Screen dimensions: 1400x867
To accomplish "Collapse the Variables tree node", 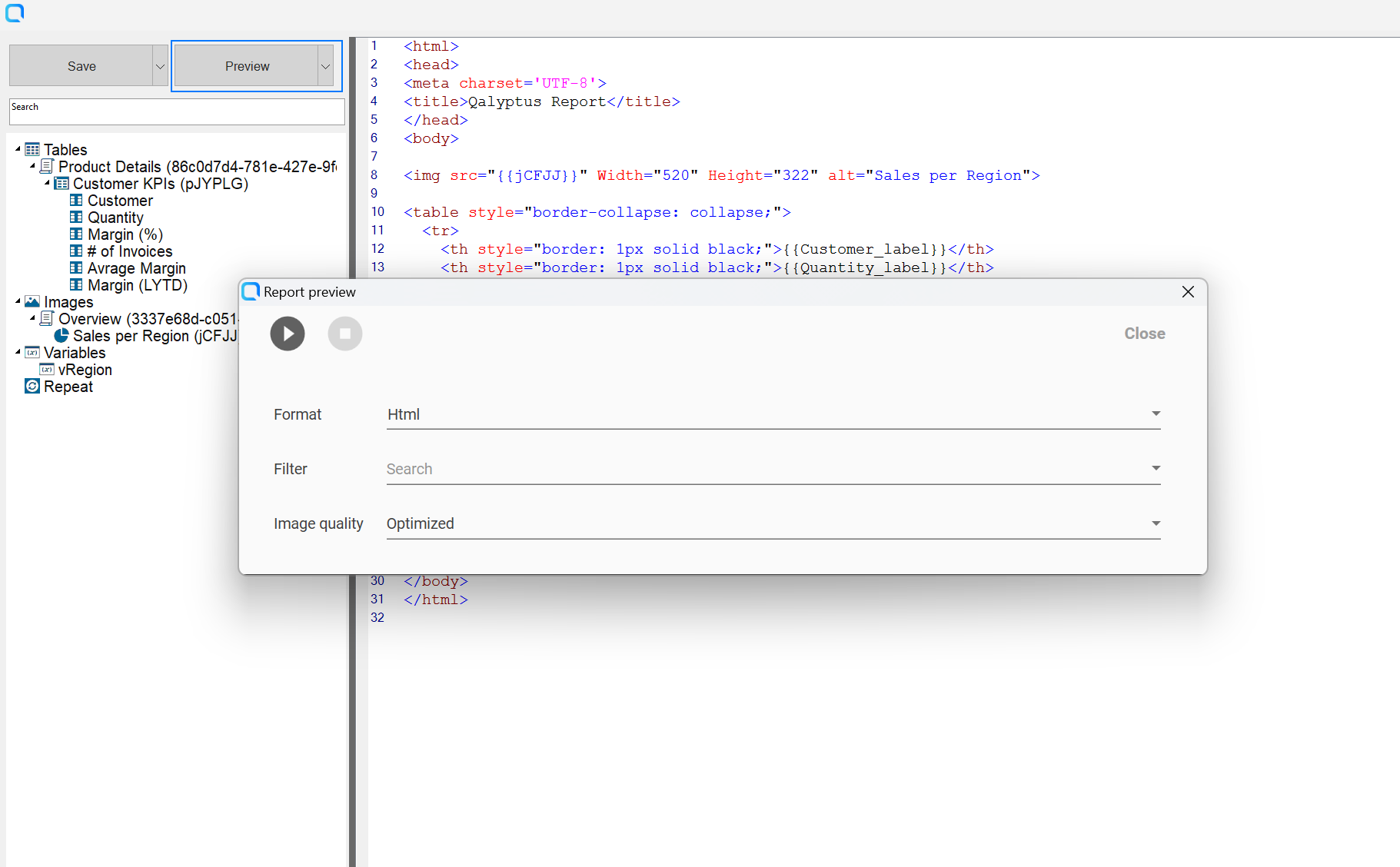I will click(x=18, y=352).
